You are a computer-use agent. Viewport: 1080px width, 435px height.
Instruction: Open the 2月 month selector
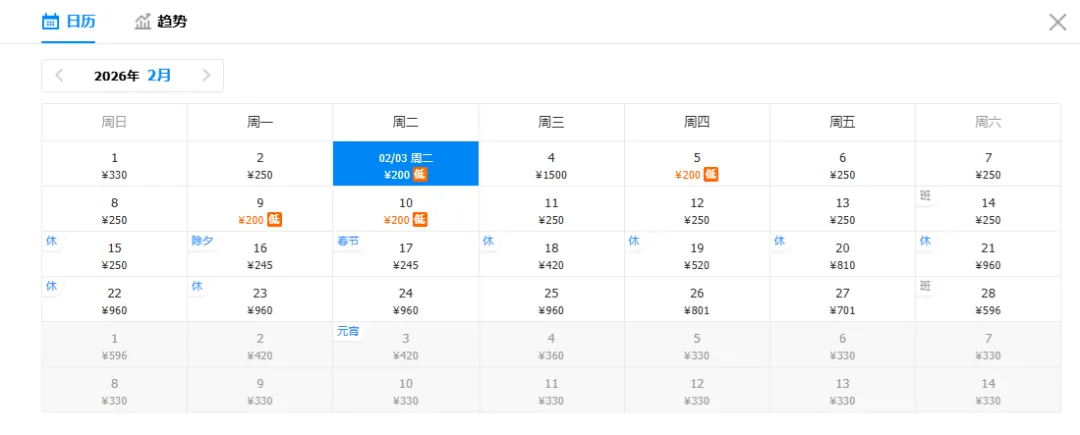[159, 76]
